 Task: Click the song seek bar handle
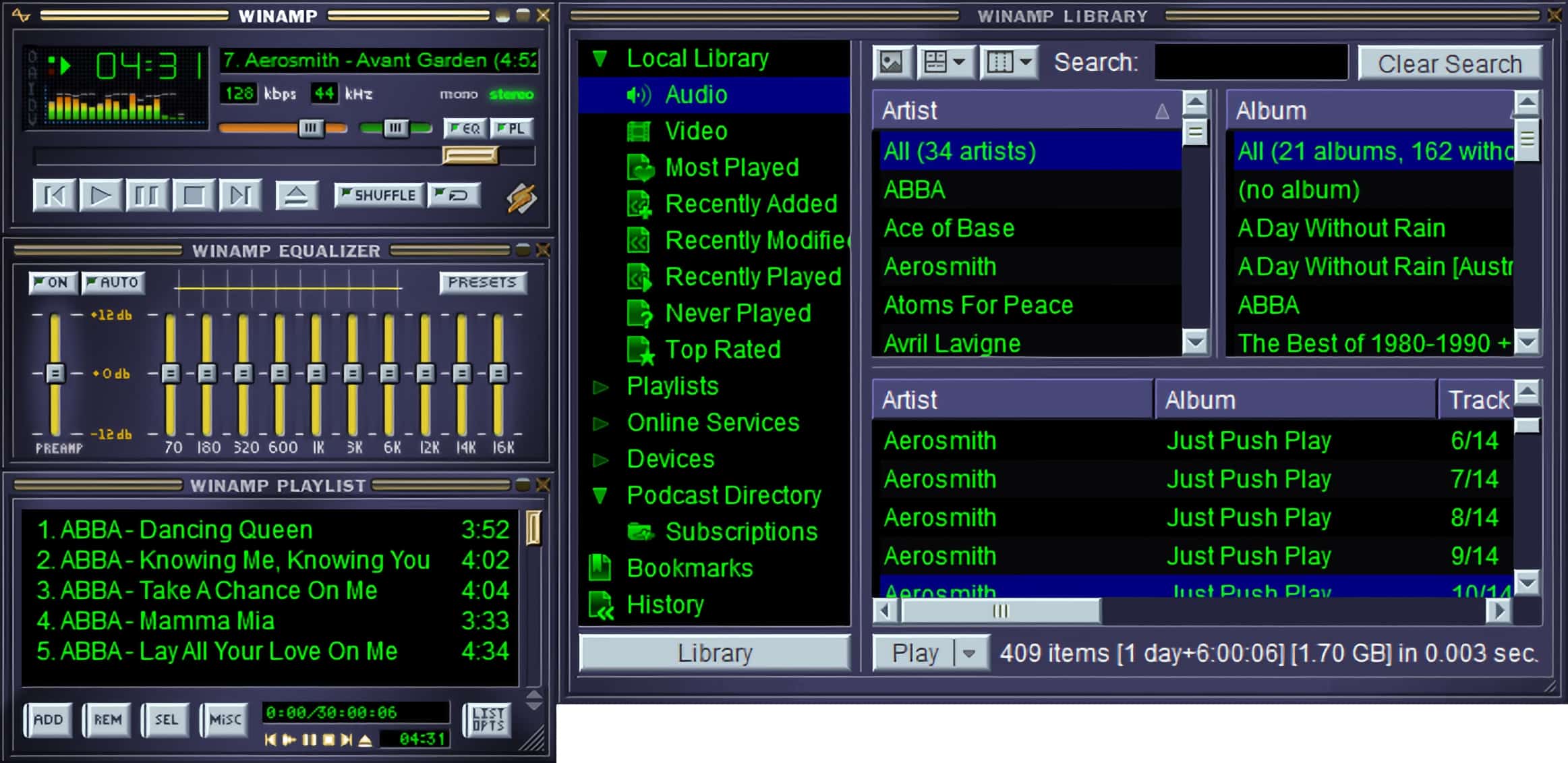click(470, 156)
